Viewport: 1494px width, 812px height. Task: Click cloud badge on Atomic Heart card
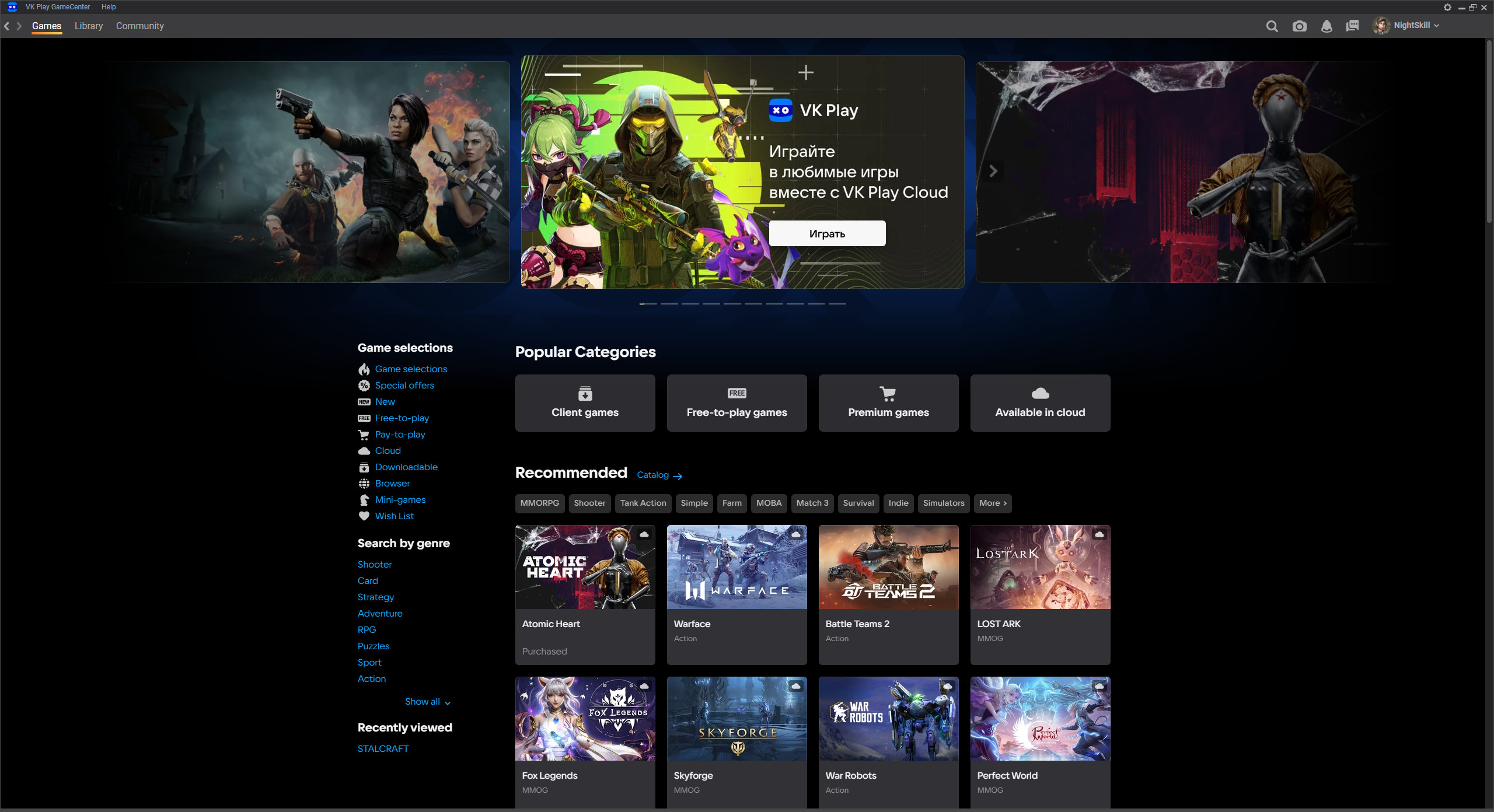click(x=644, y=534)
